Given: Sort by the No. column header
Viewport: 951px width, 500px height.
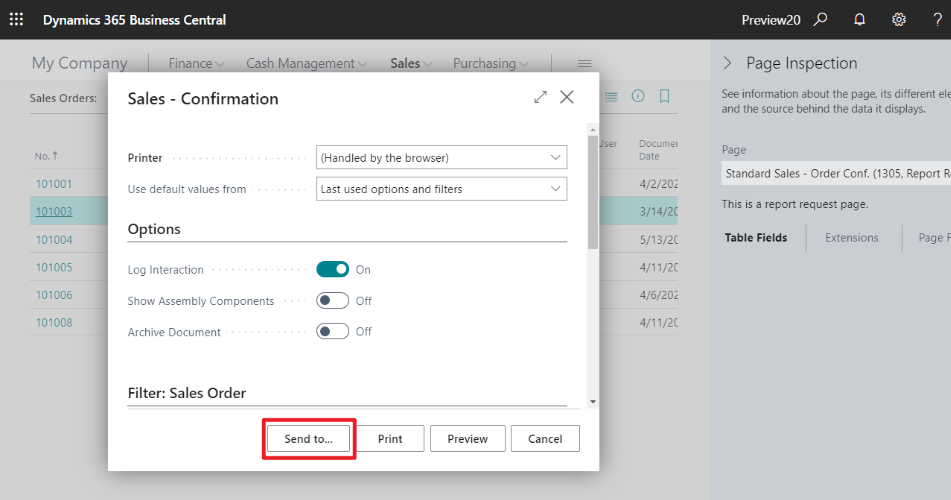Looking at the screenshot, I should click(x=46, y=156).
